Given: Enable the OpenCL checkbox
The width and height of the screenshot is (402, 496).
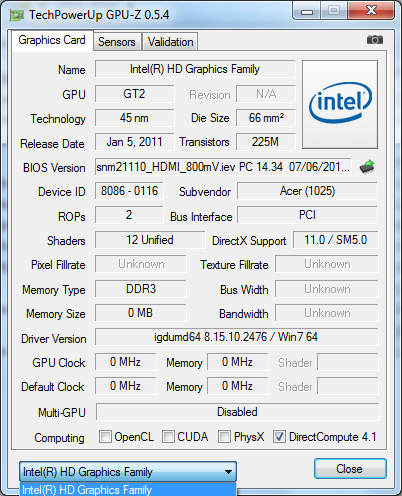Looking at the screenshot, I should (x=105, y=436).
